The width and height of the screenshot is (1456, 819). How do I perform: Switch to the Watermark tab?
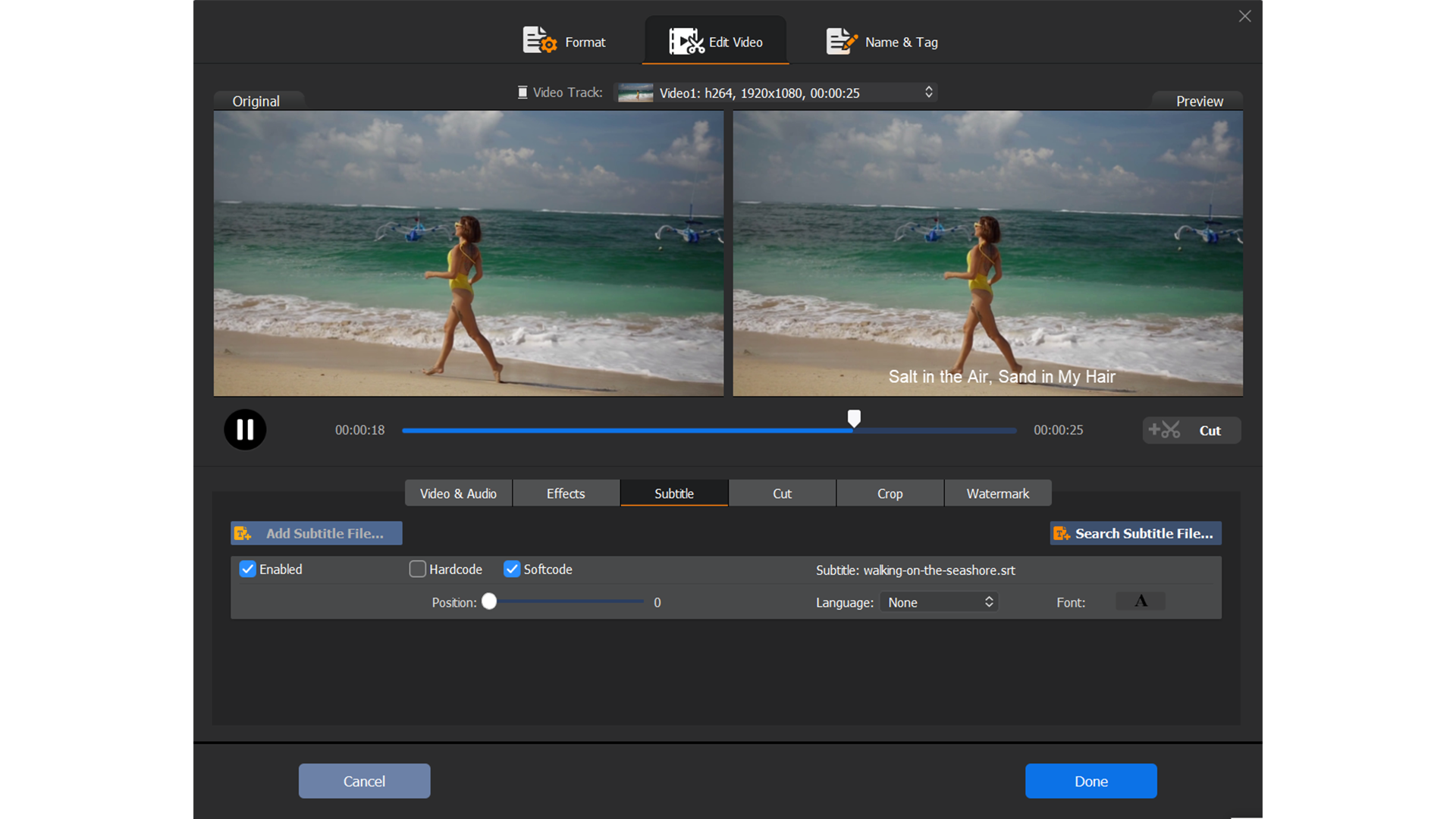point(997,493)
